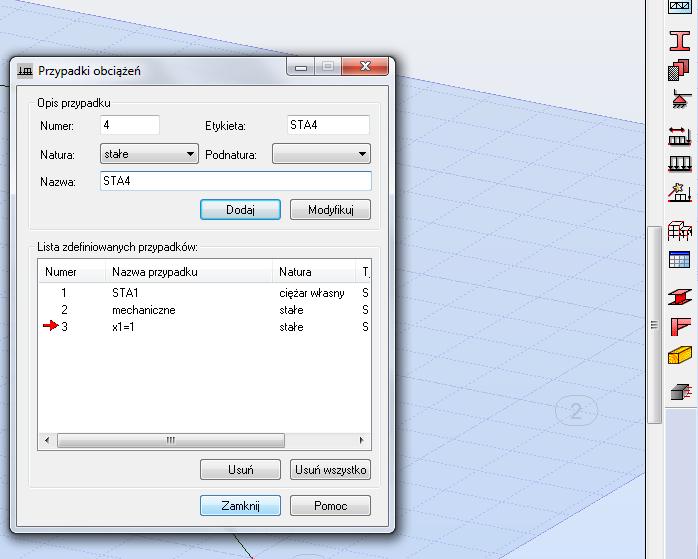
Task: Open the supports definition tool
Action: click(x=680, y=99)
